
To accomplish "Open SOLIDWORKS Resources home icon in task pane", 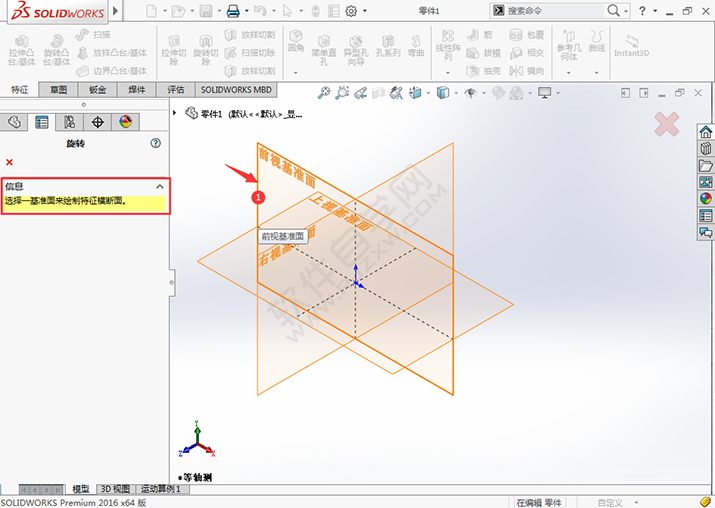I will 705,132.
